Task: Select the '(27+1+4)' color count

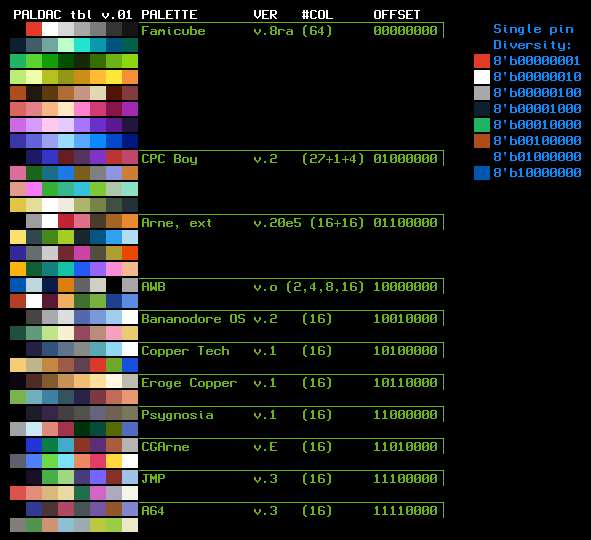Action: pos(333,159)
